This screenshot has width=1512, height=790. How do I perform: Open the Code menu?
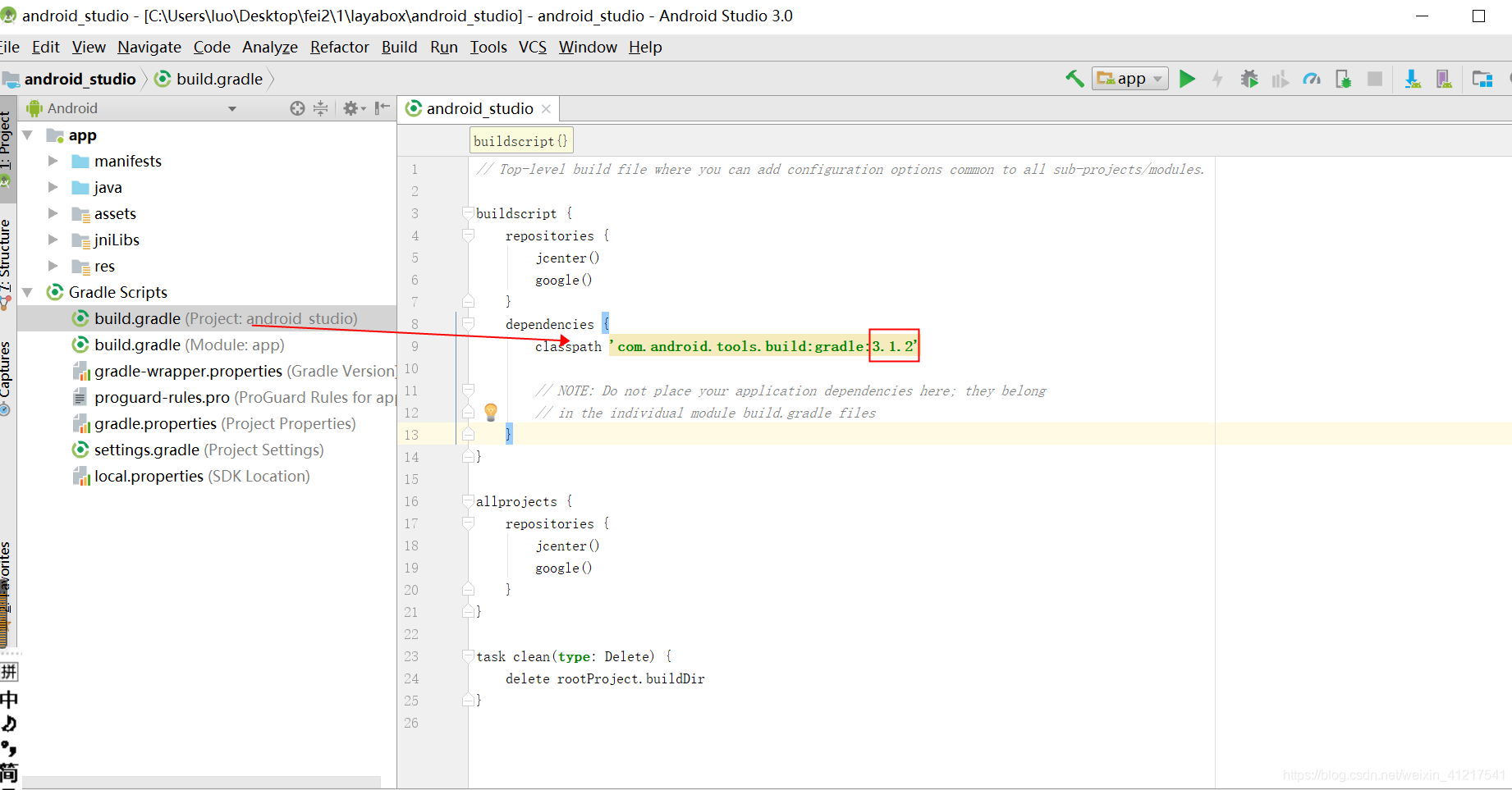click(212, 47)
